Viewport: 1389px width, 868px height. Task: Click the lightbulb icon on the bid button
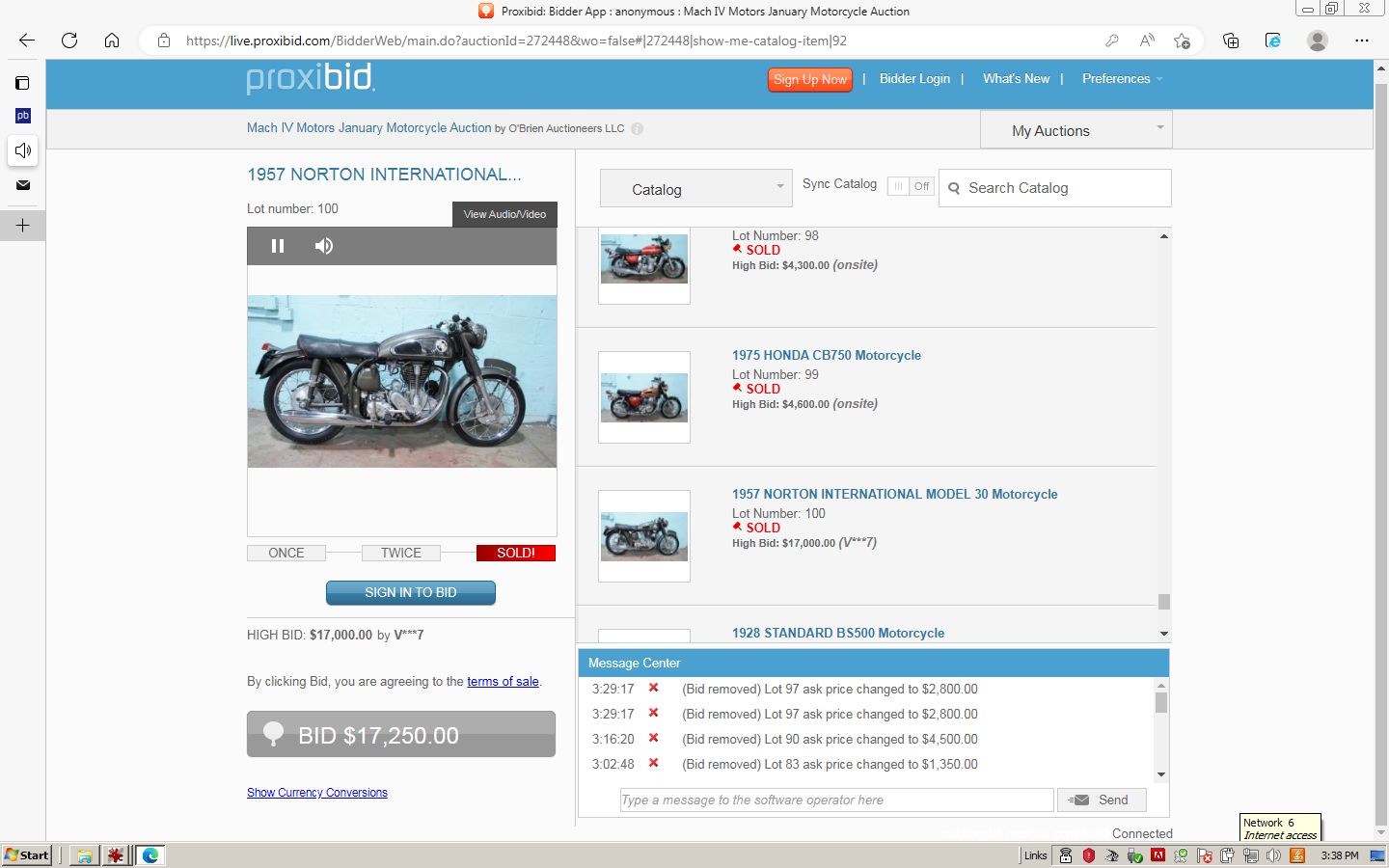click(x=274, y=734)
